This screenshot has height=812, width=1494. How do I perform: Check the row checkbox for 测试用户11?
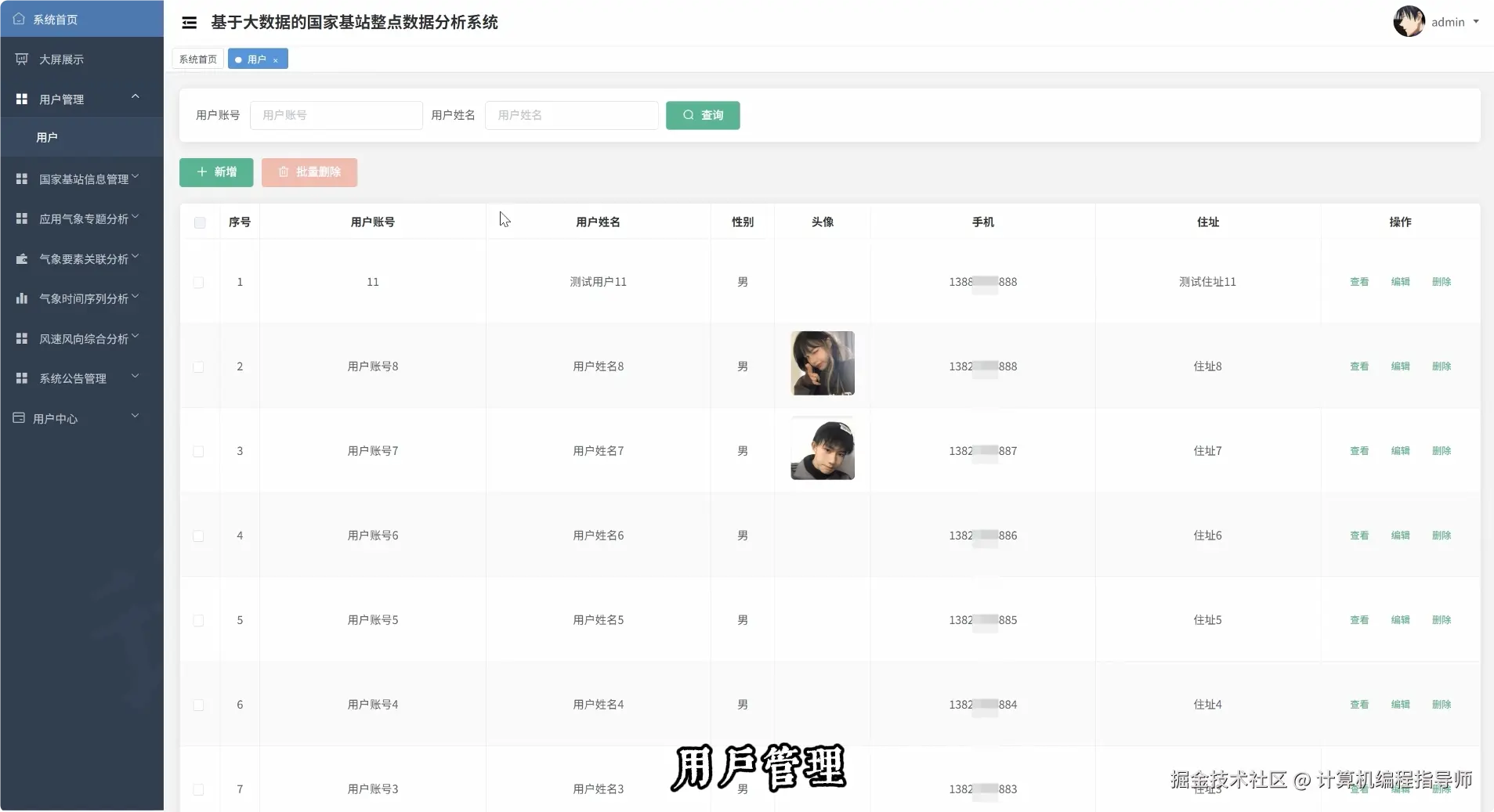click(199, 282)
